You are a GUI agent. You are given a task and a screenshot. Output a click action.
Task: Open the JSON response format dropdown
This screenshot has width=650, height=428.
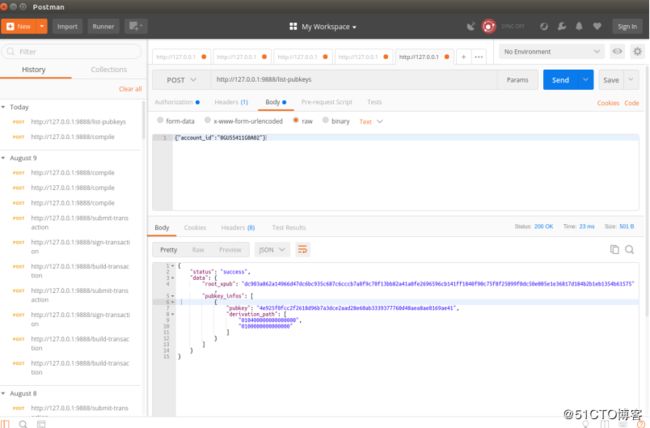tap(272, 250)
